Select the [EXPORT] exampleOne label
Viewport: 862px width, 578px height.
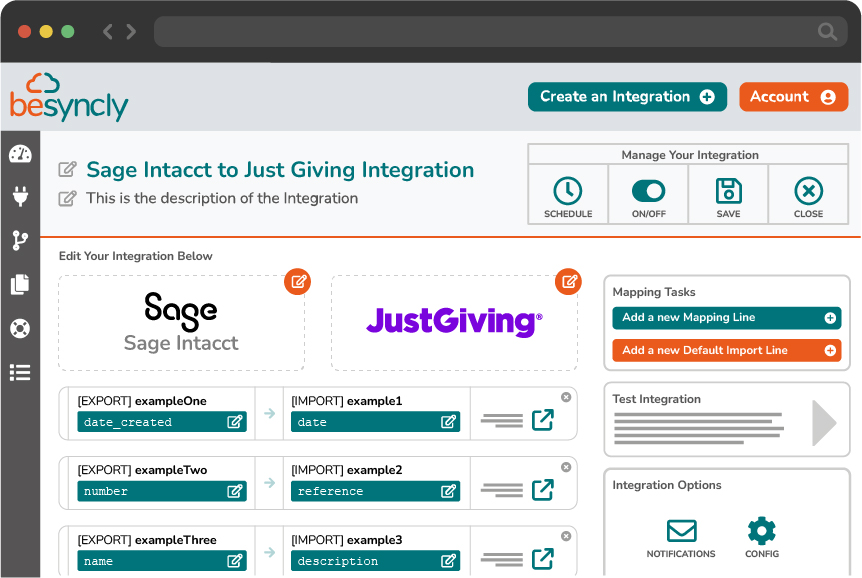tap(142, 401)
